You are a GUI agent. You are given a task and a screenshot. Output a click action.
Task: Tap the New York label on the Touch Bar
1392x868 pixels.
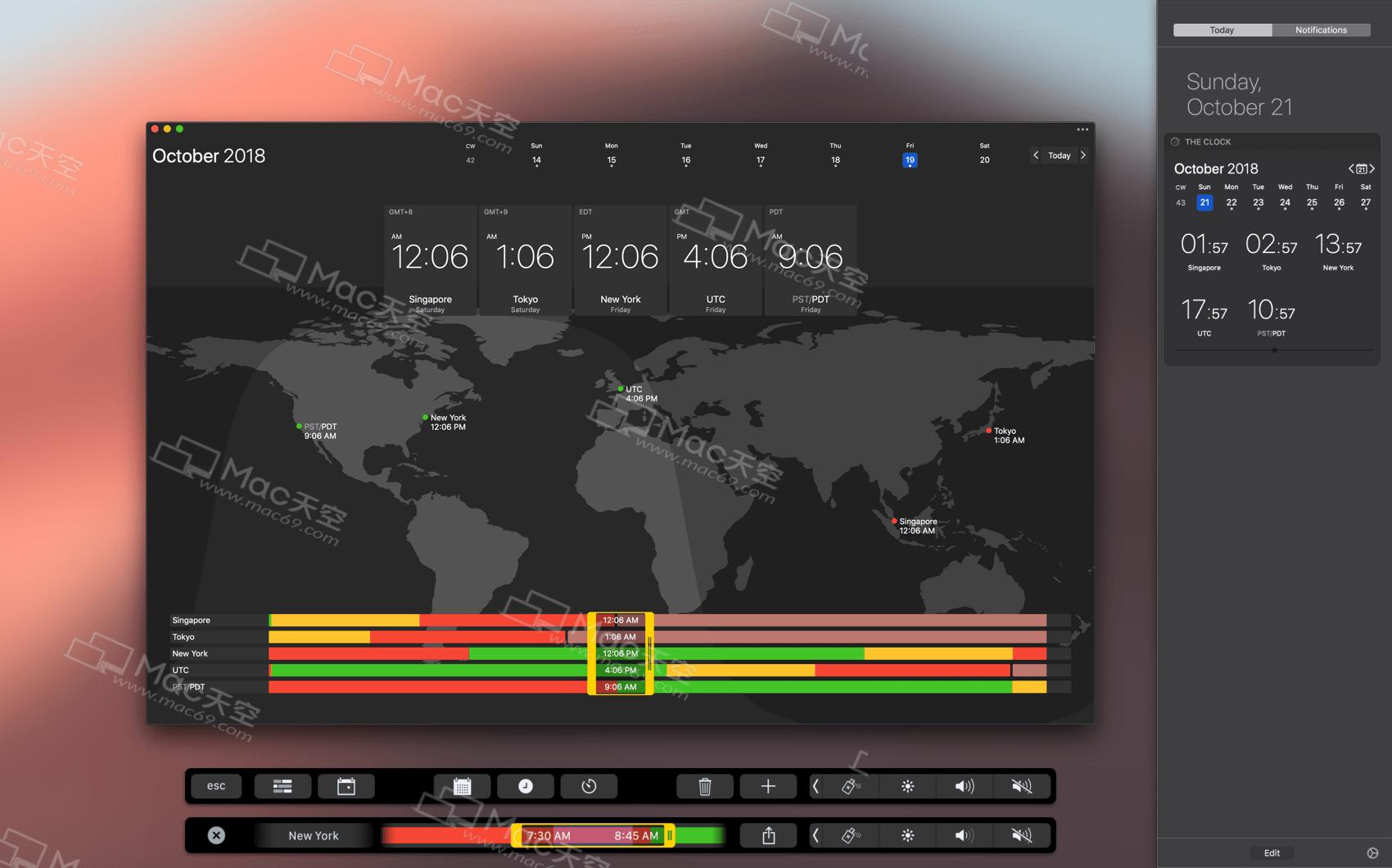point(314,835)
